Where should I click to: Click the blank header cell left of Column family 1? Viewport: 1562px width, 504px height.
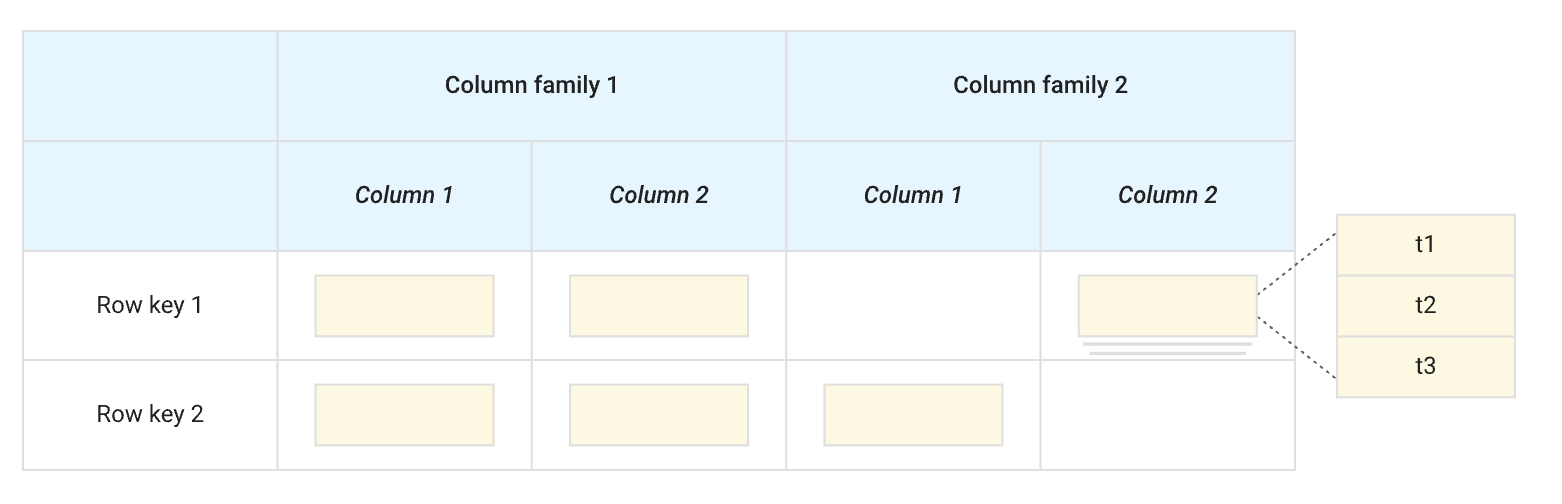pyautogui.click(x=150, y=85)
